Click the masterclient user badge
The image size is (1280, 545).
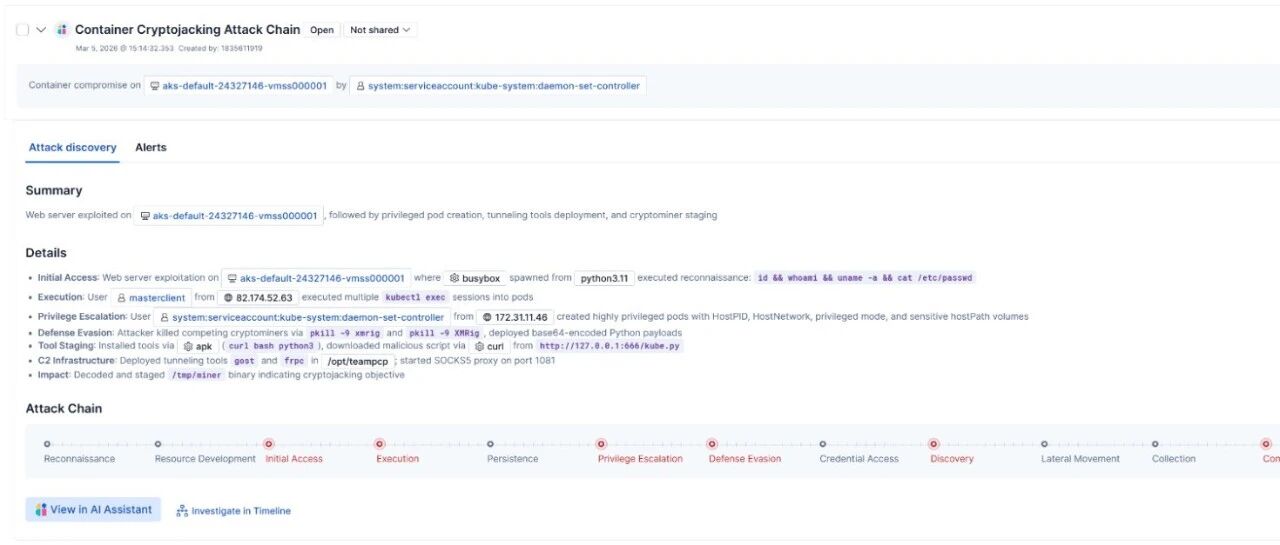point(151,297)
